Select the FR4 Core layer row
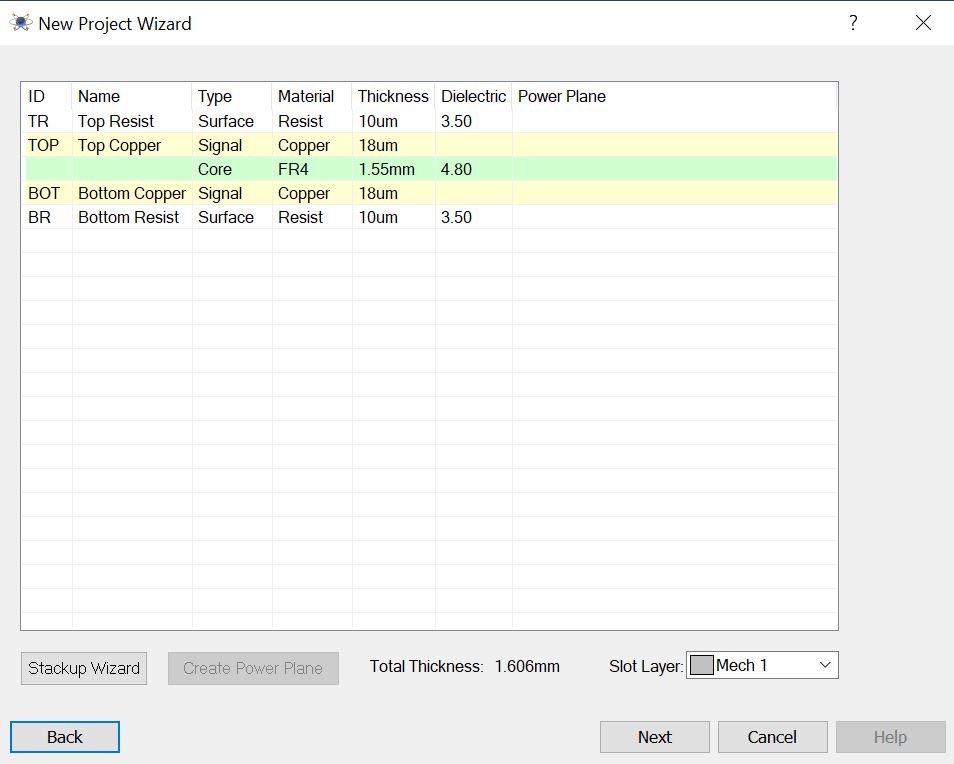Screen dimensions: 954x764 click(293, 169)
